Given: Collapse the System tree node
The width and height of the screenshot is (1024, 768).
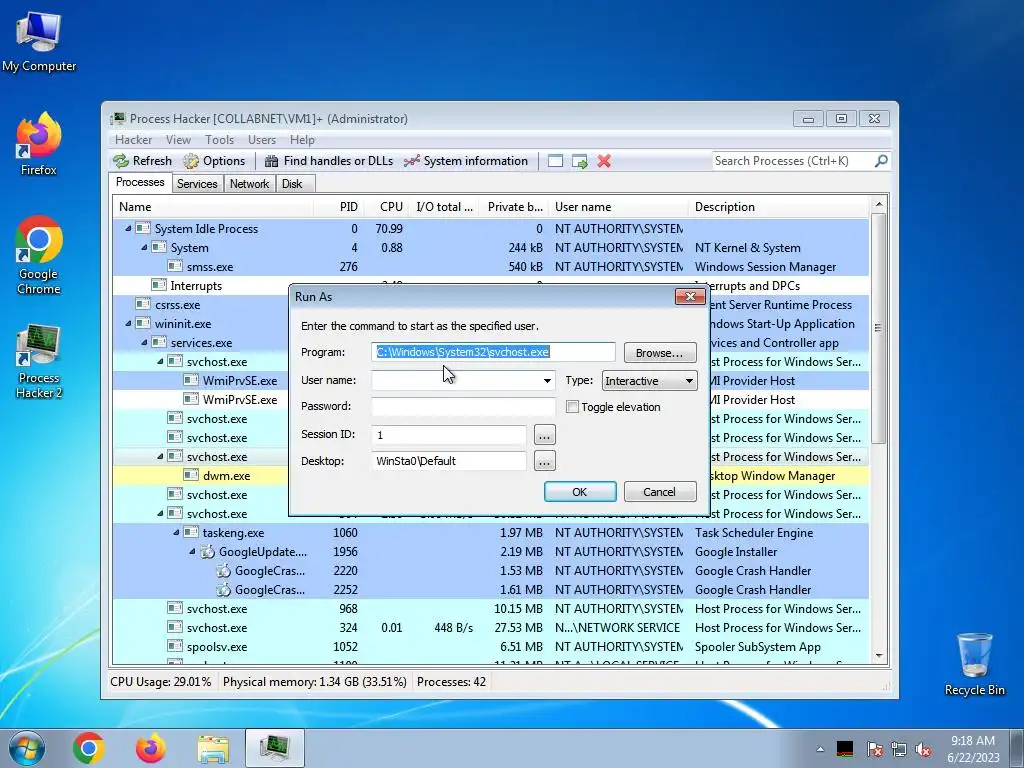Looking at the screenshot, I should [x=144, y=248].
